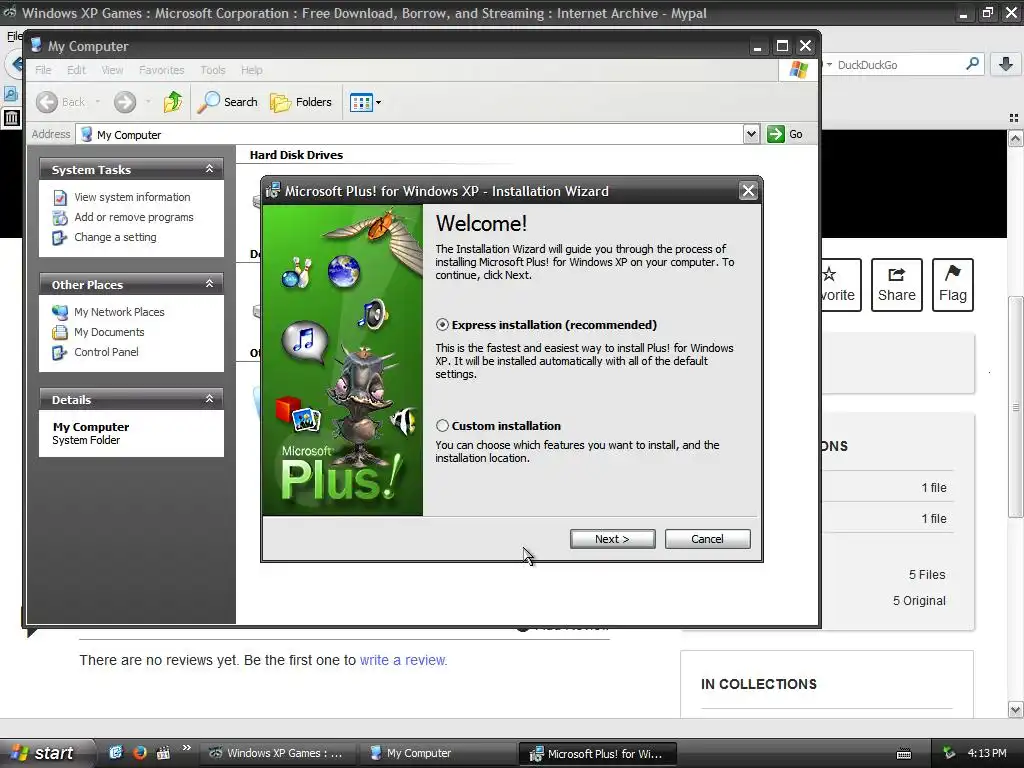
Task: Click DuckDuckGo search field in browser
Action: point(898,65)
